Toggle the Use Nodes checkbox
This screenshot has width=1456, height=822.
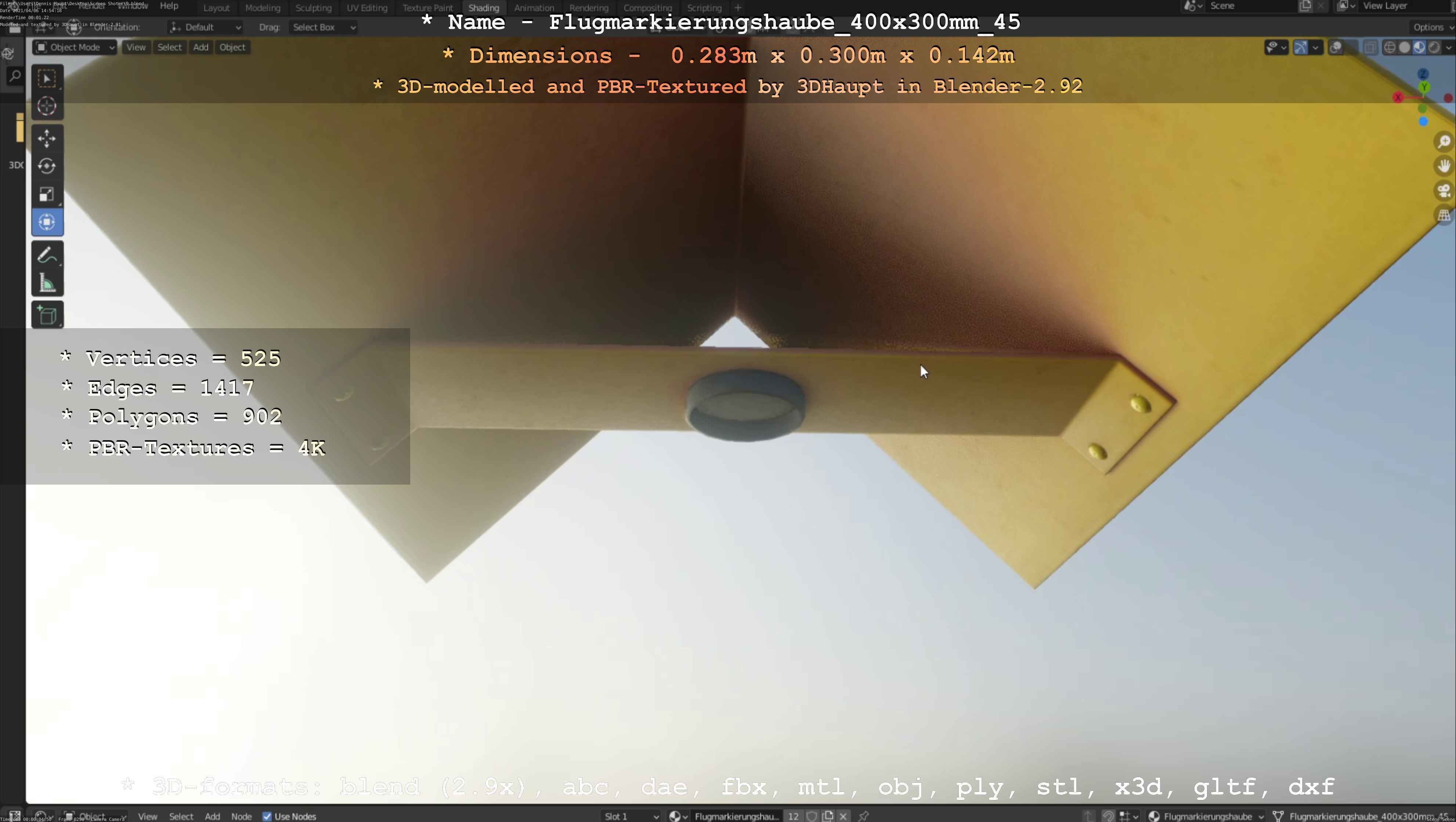(x=267, y=816)
